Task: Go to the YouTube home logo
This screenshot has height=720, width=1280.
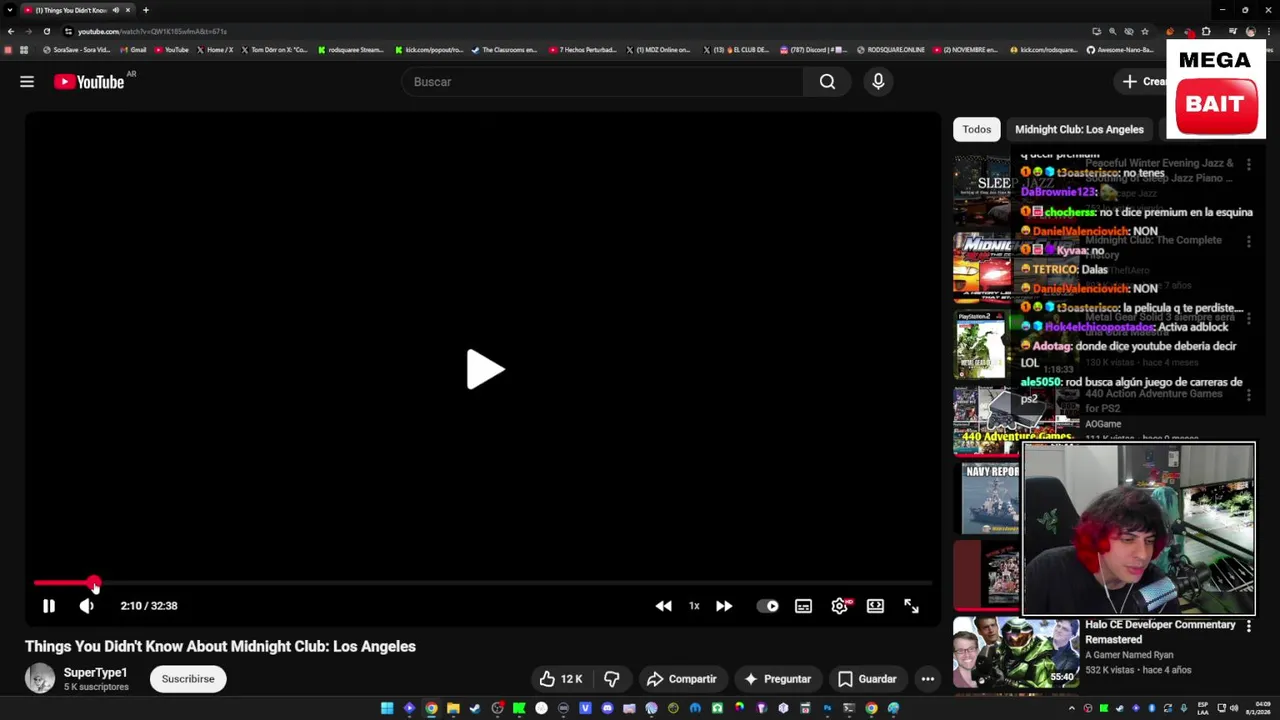Action: pyautogui.click(x=89, y=82)
